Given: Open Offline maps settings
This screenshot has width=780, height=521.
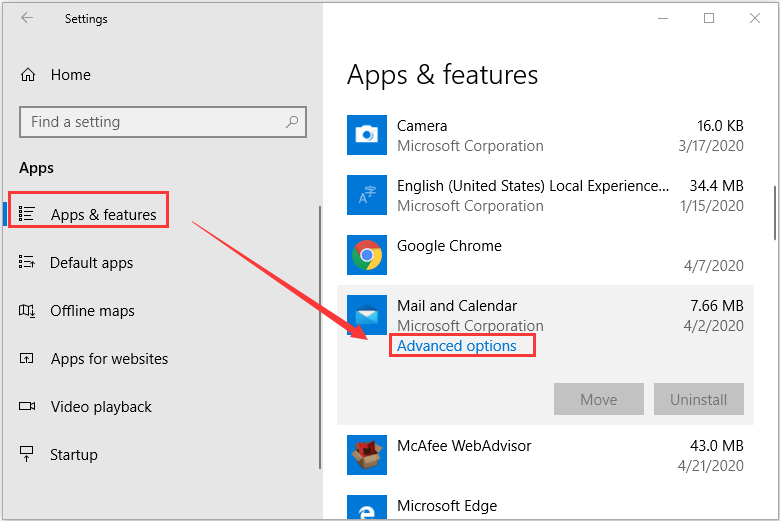Looking at the screenshot, I should (x=93, y=311).
